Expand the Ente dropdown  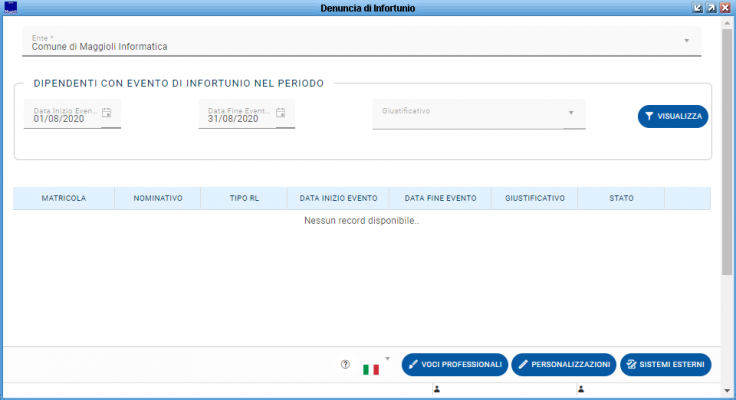(687, 41)
